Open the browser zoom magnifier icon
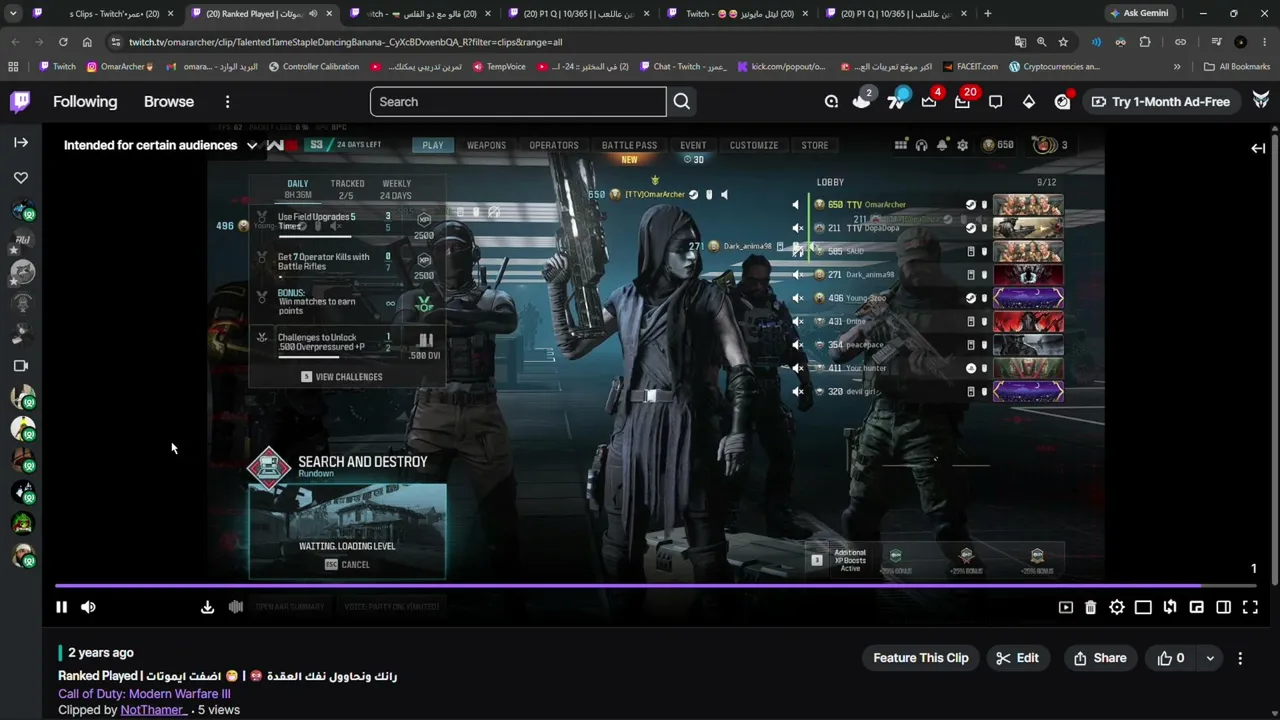 pyautogui.click(x=1042, y=42)
